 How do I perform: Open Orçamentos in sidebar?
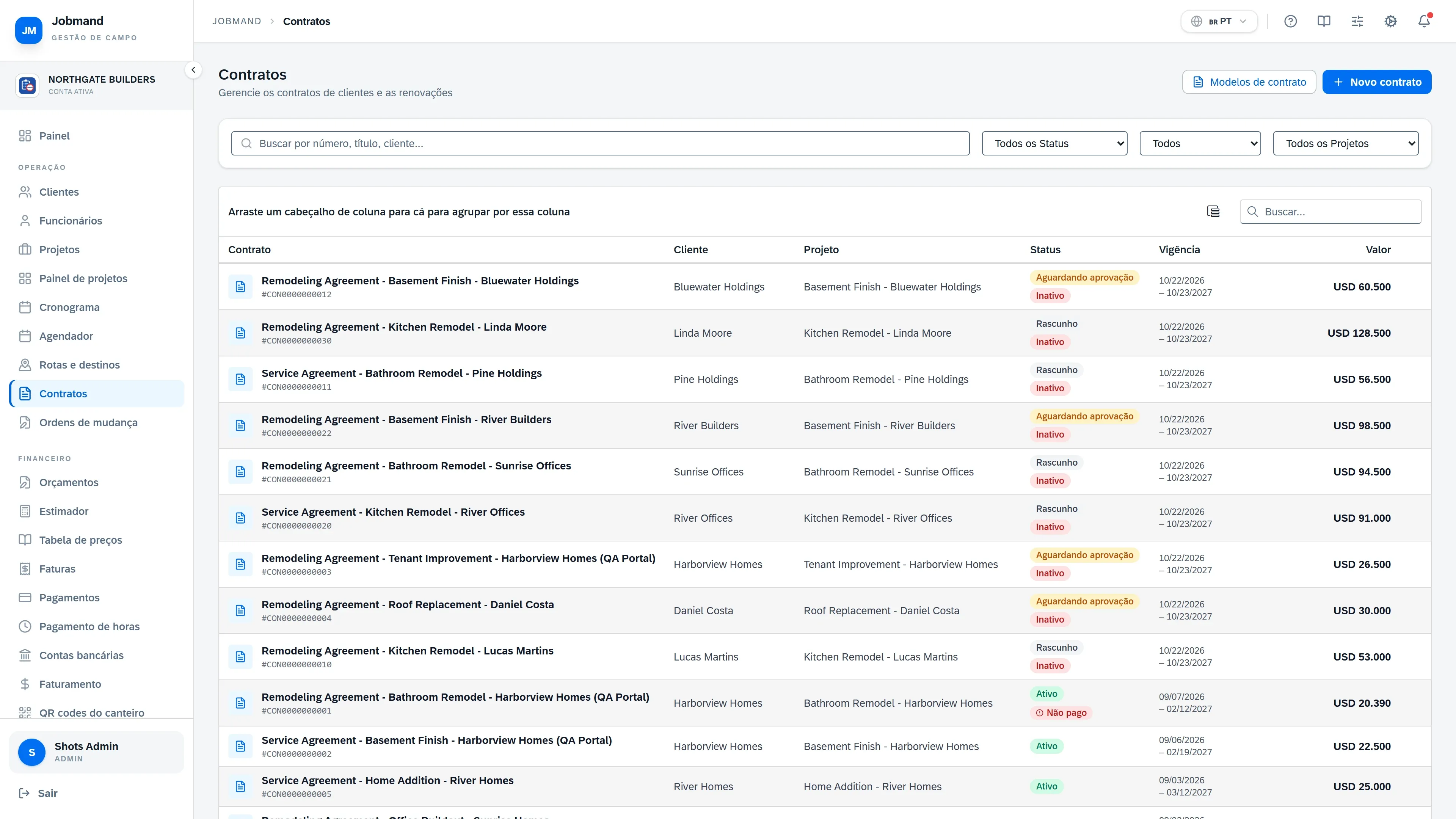coord(97,483)
